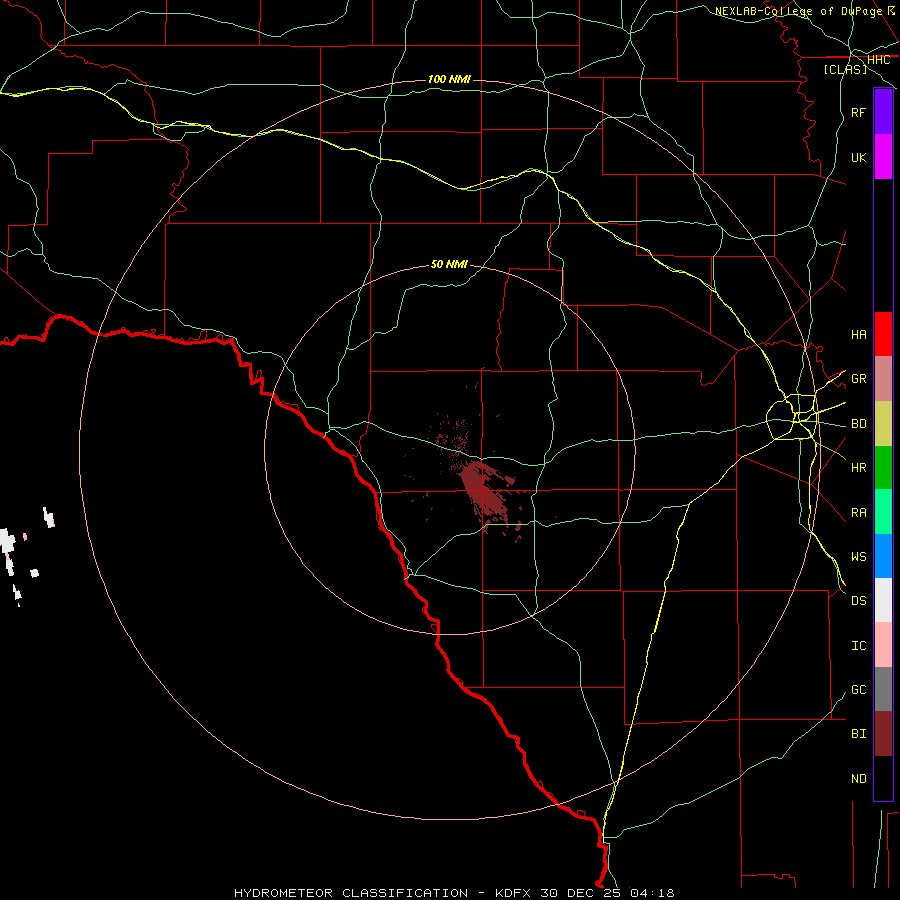
Task: Click the magenta UK color swatch
Action: tap(883, 157)
